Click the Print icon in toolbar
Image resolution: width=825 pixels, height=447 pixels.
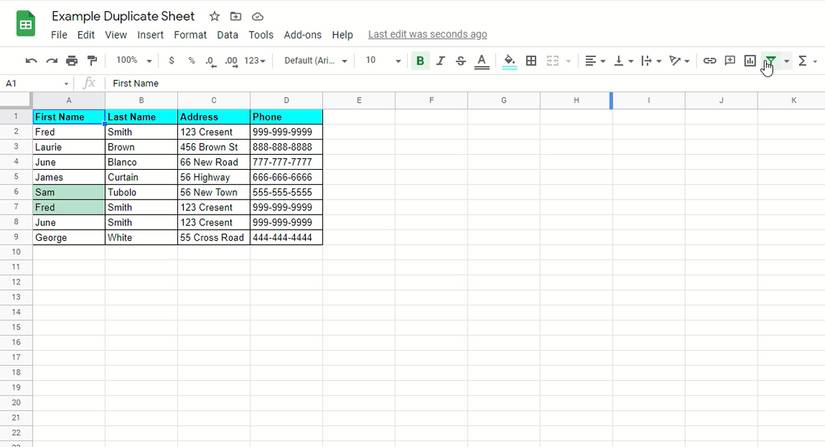72,61
